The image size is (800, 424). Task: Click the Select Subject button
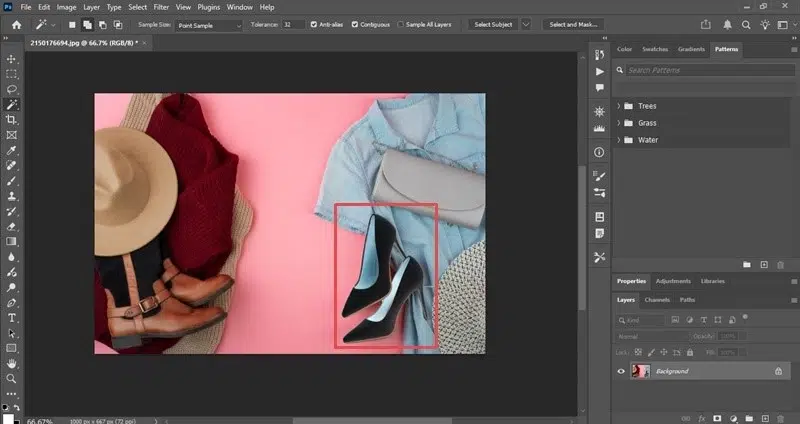pyautogui.click(x=493, y=24)
